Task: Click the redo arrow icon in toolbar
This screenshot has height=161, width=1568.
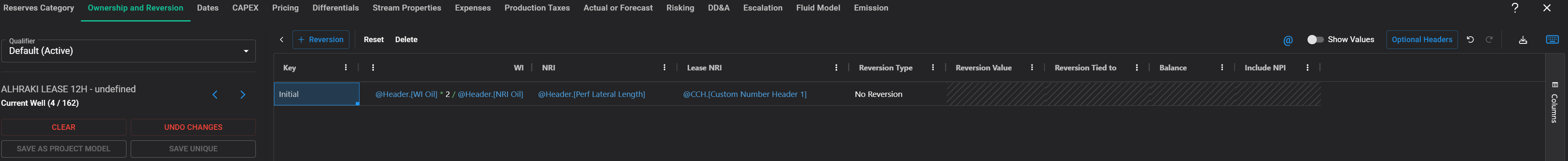Action: coord(1490,40)
